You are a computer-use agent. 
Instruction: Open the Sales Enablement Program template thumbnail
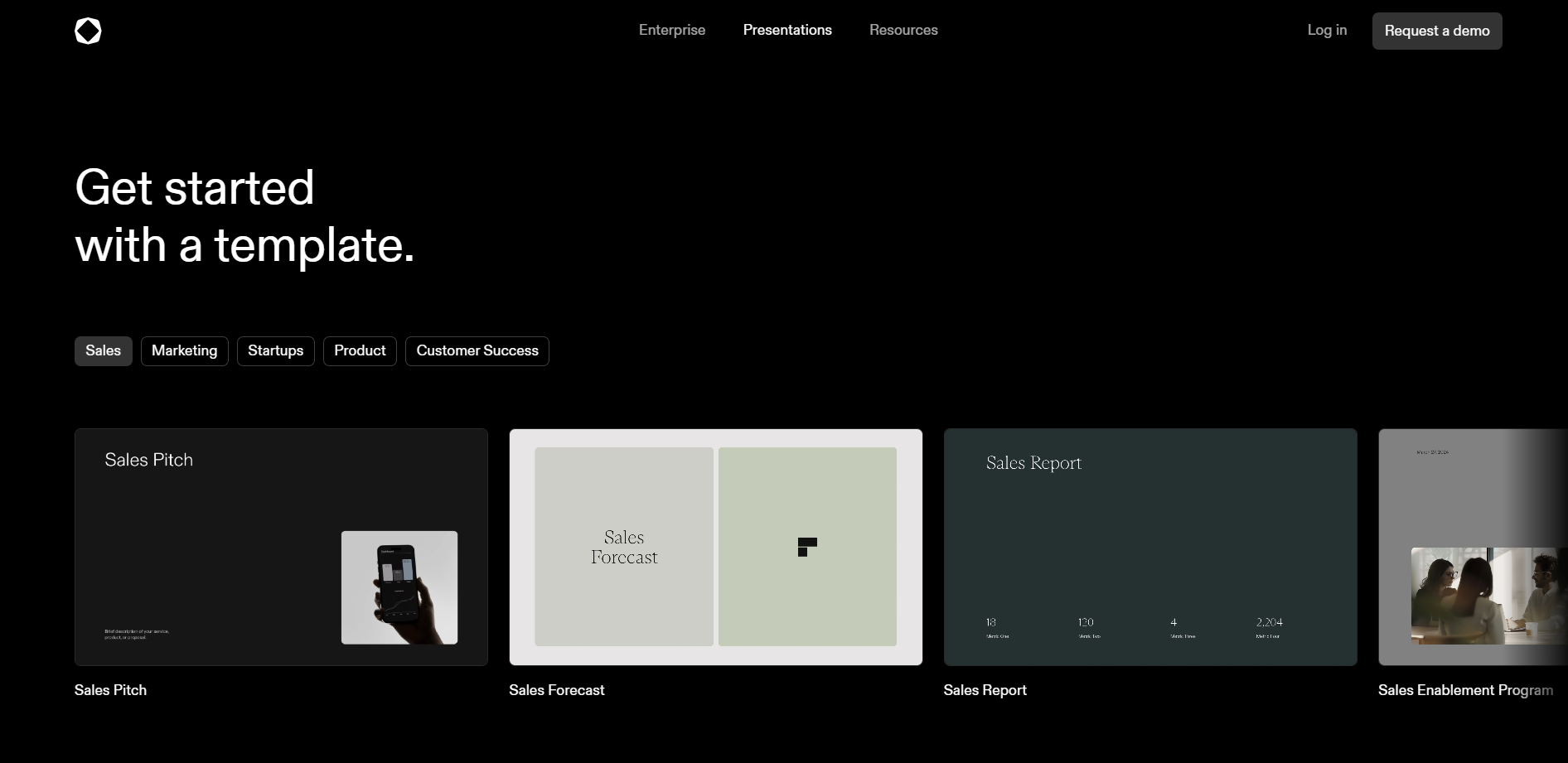pyautogui.click(x=1473, y=547)
